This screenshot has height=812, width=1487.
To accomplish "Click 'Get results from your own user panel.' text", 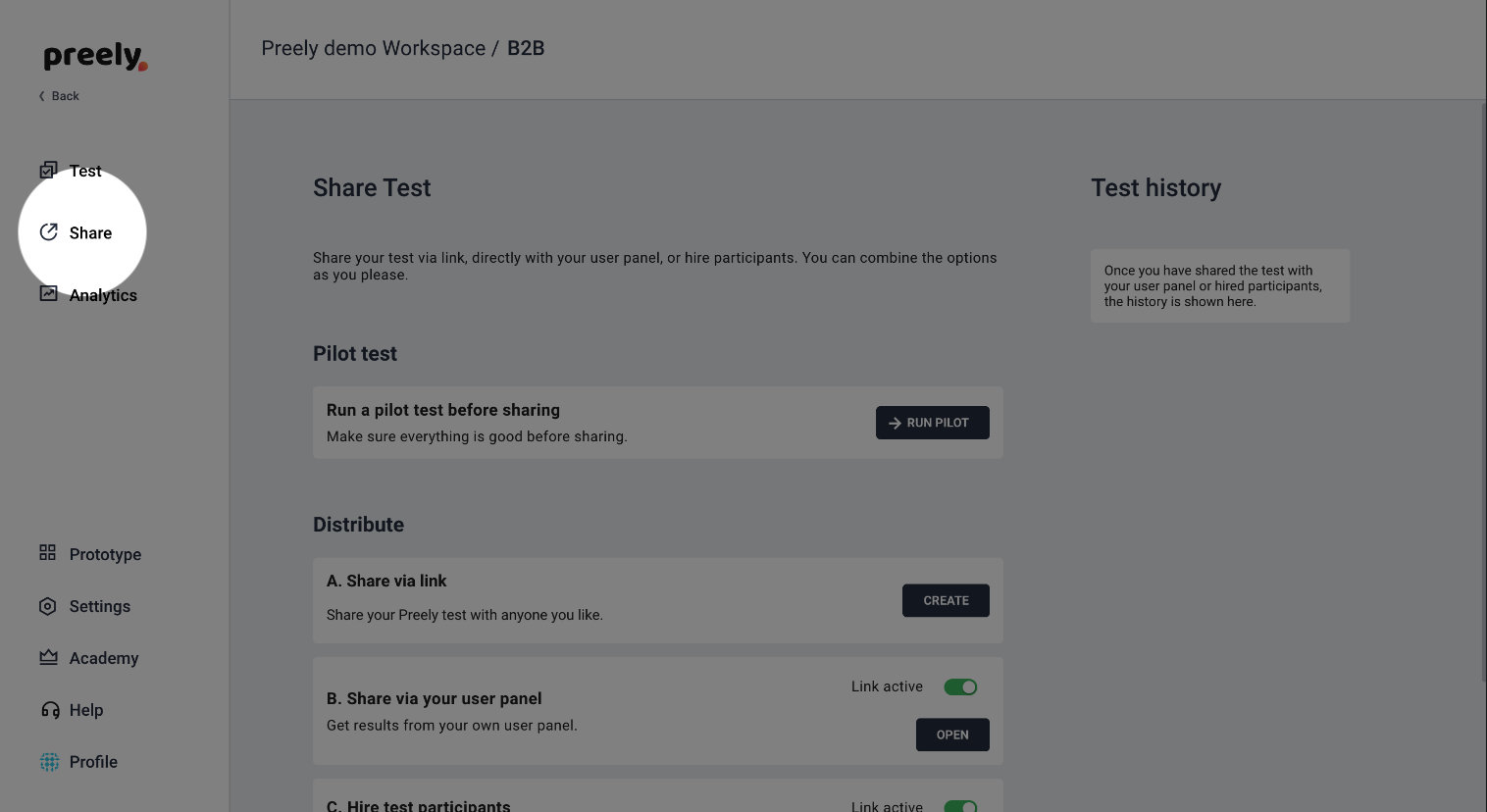I will coord(452,726).
